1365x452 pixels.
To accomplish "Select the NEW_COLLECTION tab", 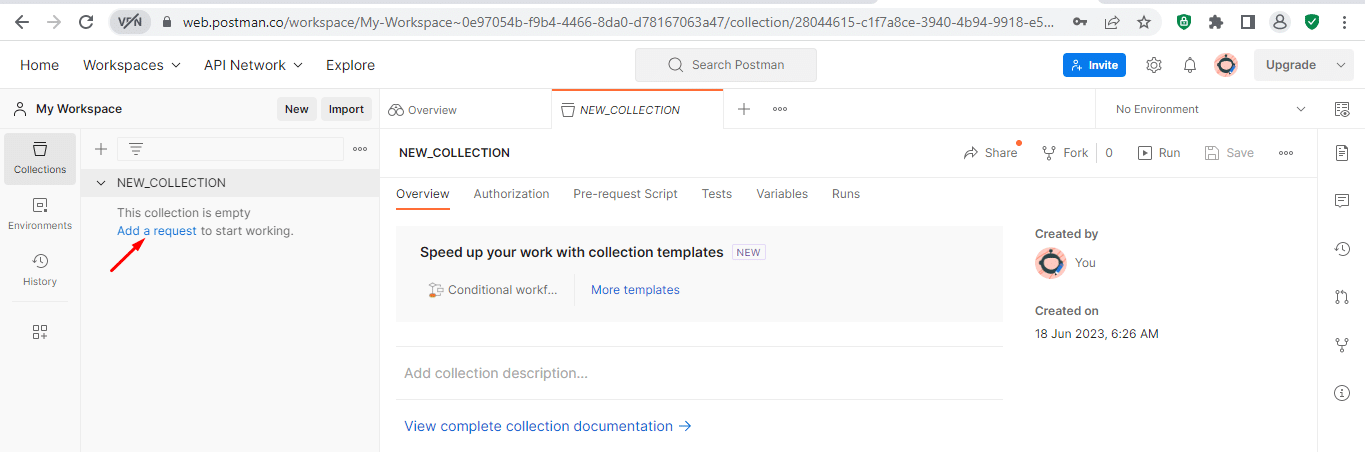I will click(637, 109).
